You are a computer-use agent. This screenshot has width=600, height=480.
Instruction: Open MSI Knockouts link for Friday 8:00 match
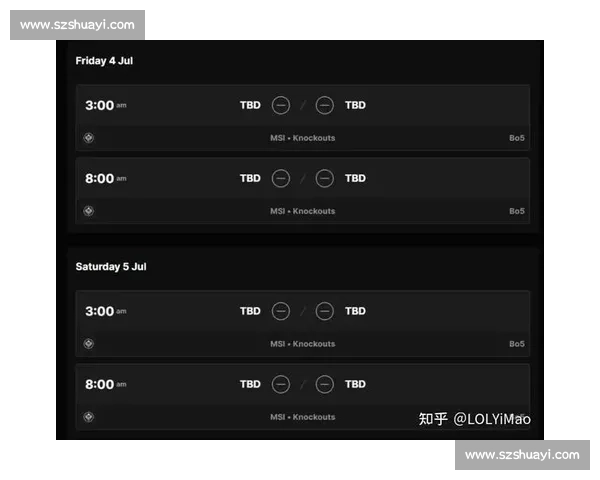[303, 211]
